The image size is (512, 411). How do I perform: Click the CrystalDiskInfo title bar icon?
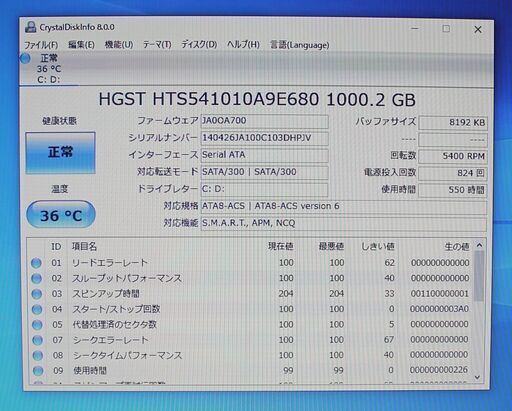coord(30,27)
